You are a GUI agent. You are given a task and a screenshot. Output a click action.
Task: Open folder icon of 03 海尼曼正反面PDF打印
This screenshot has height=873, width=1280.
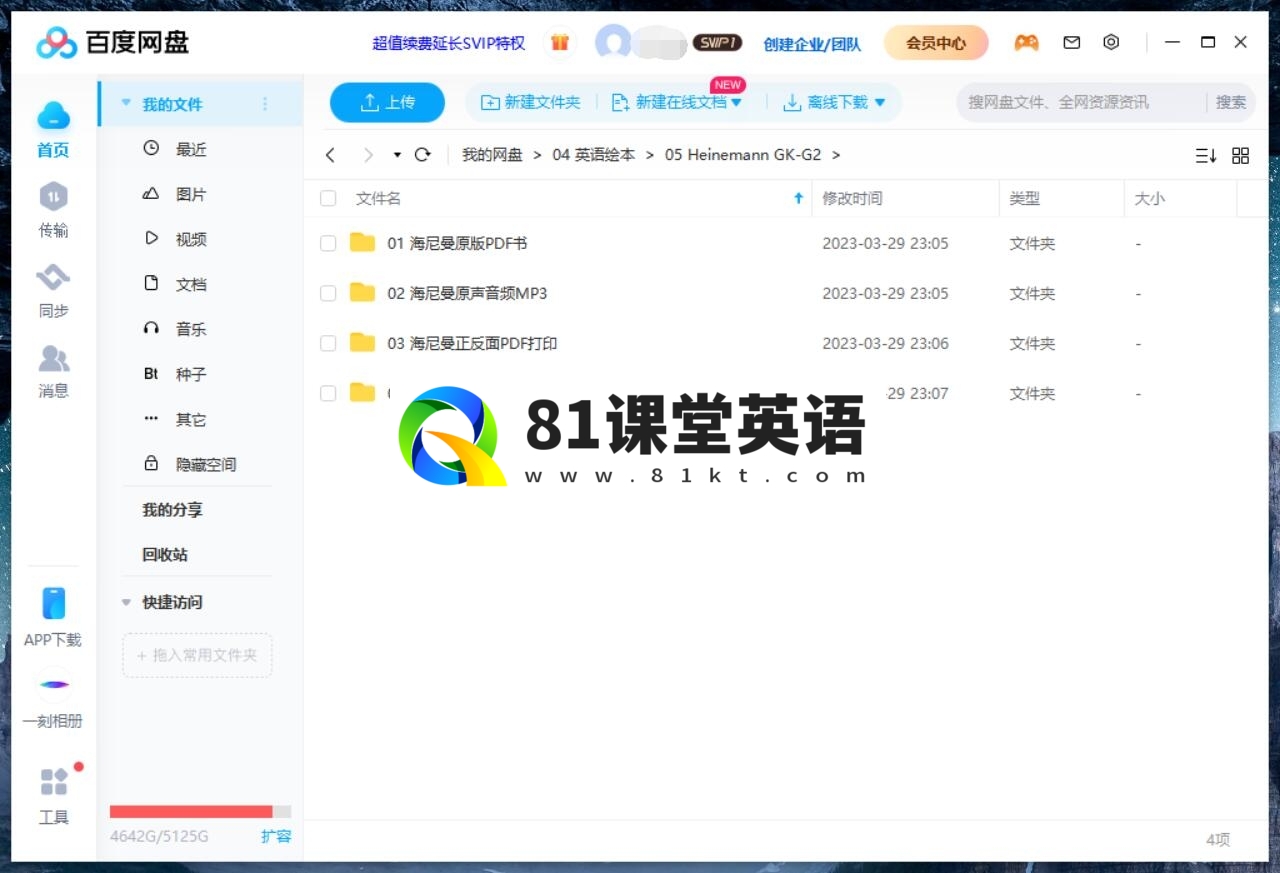(x=362, y=342)
